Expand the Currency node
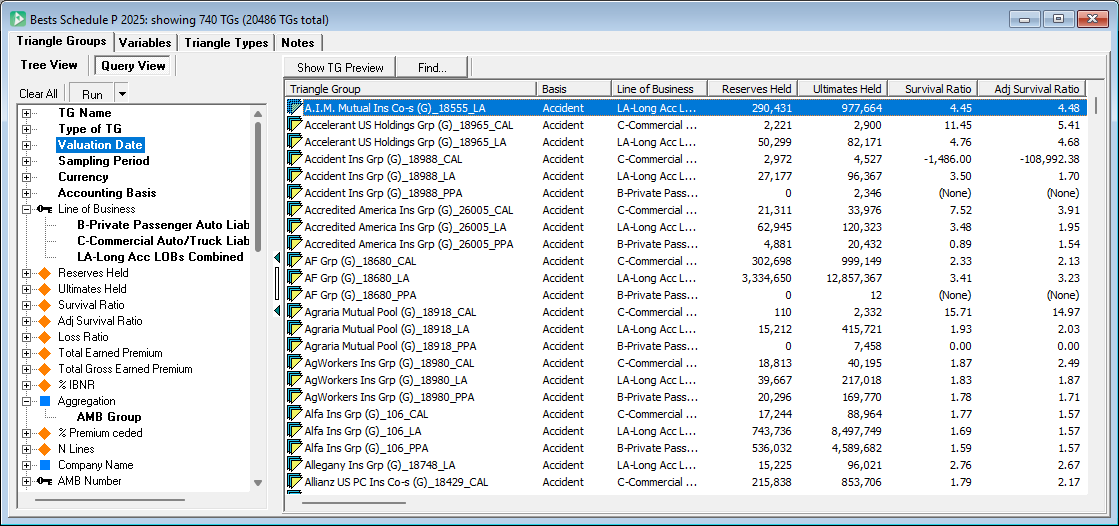1119x526 pixels. click(27, 177)
